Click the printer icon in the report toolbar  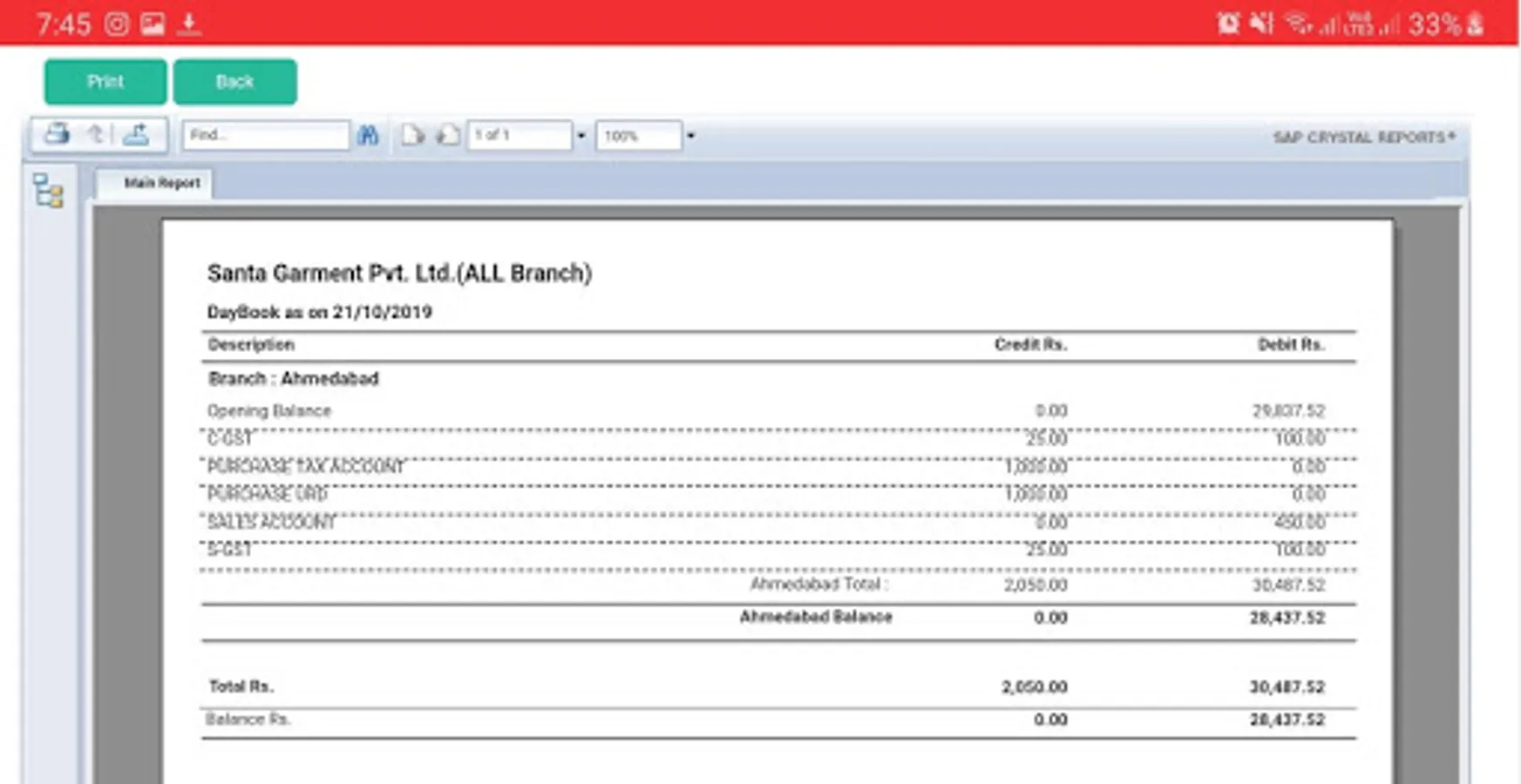pos(58,134)
